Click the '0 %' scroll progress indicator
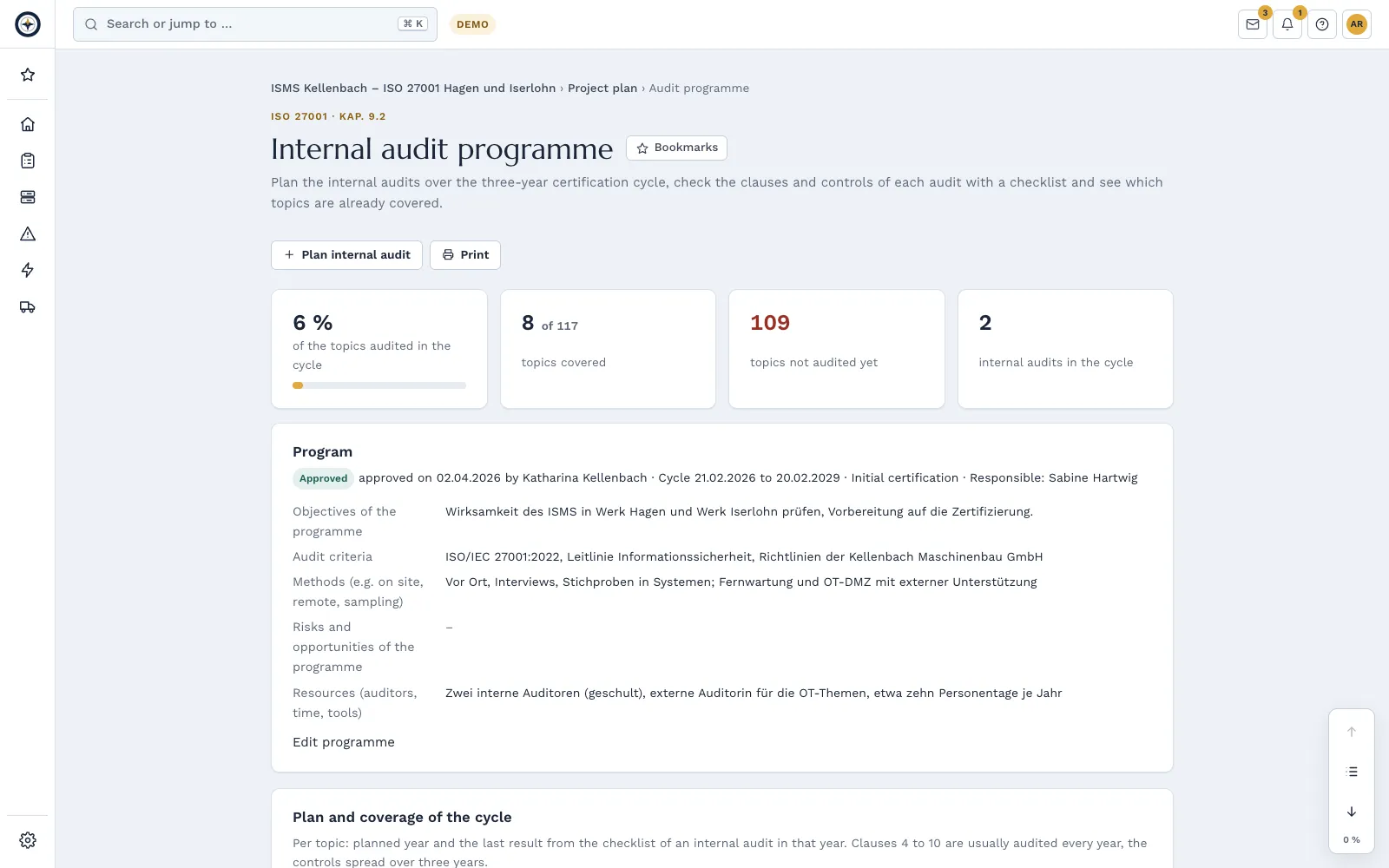 (1352, 840)
